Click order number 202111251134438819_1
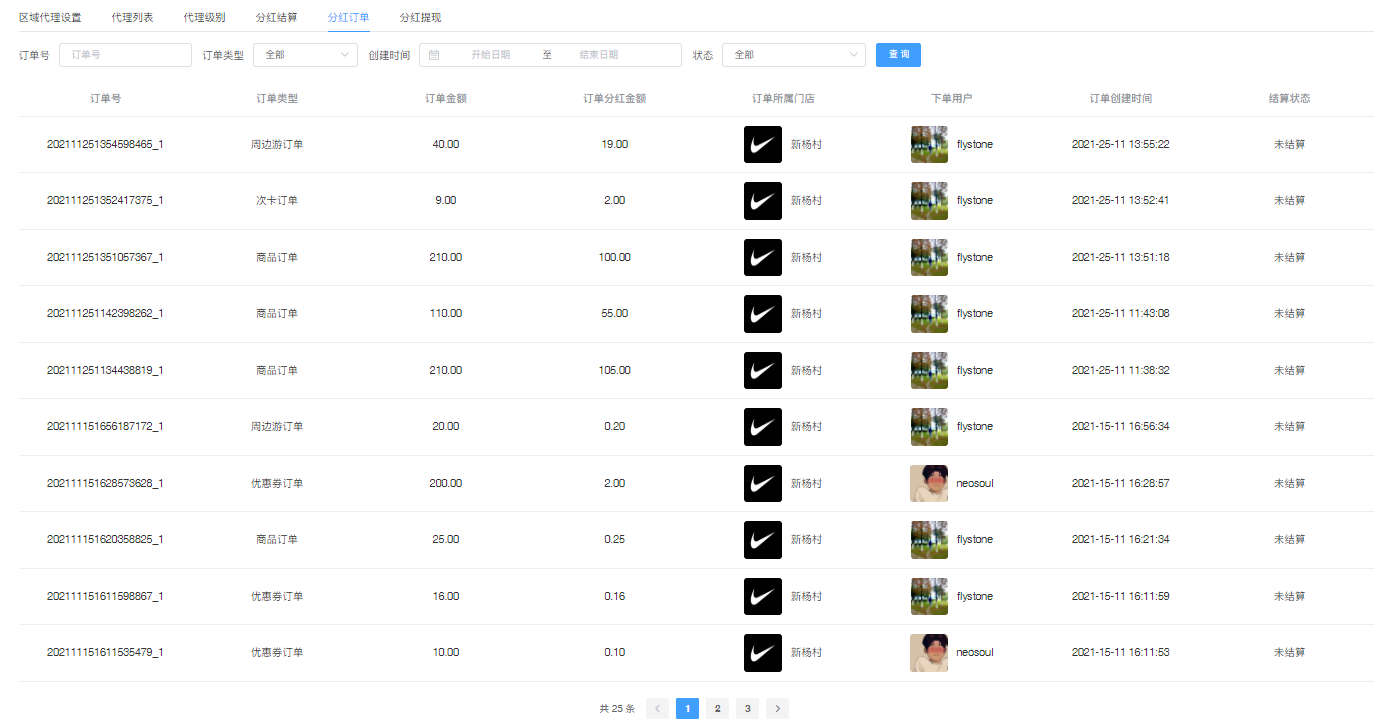 (x=105, y=370)
